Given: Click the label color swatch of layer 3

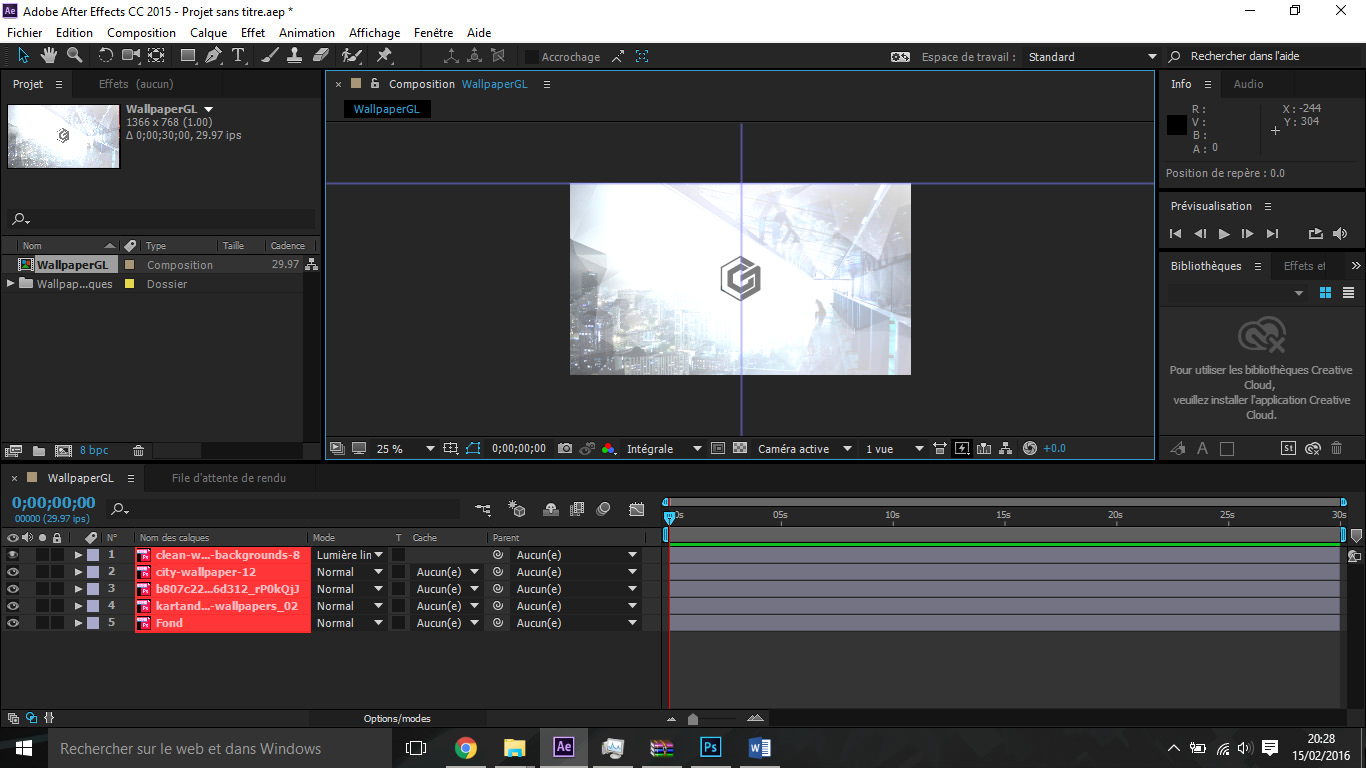Looking at the screenshot, I should tap(93, 589).
